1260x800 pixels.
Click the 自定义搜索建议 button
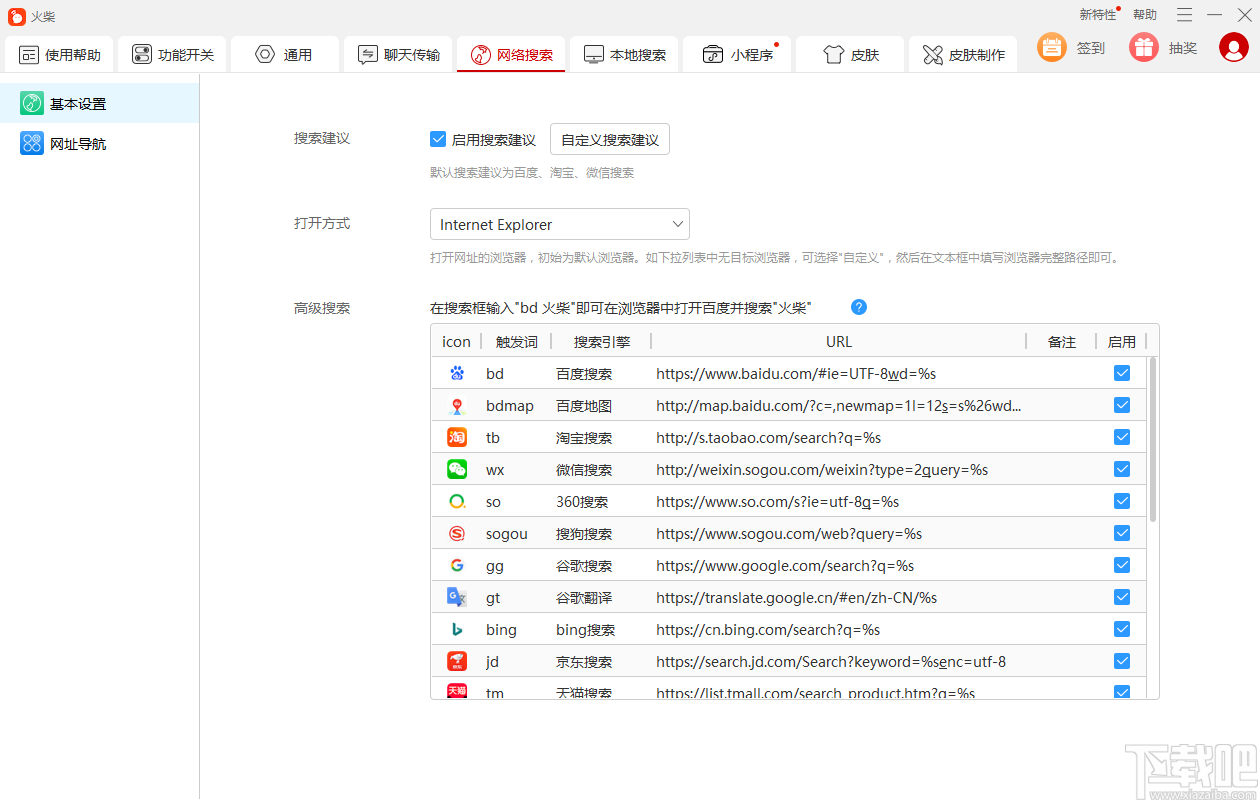[610, 139]
